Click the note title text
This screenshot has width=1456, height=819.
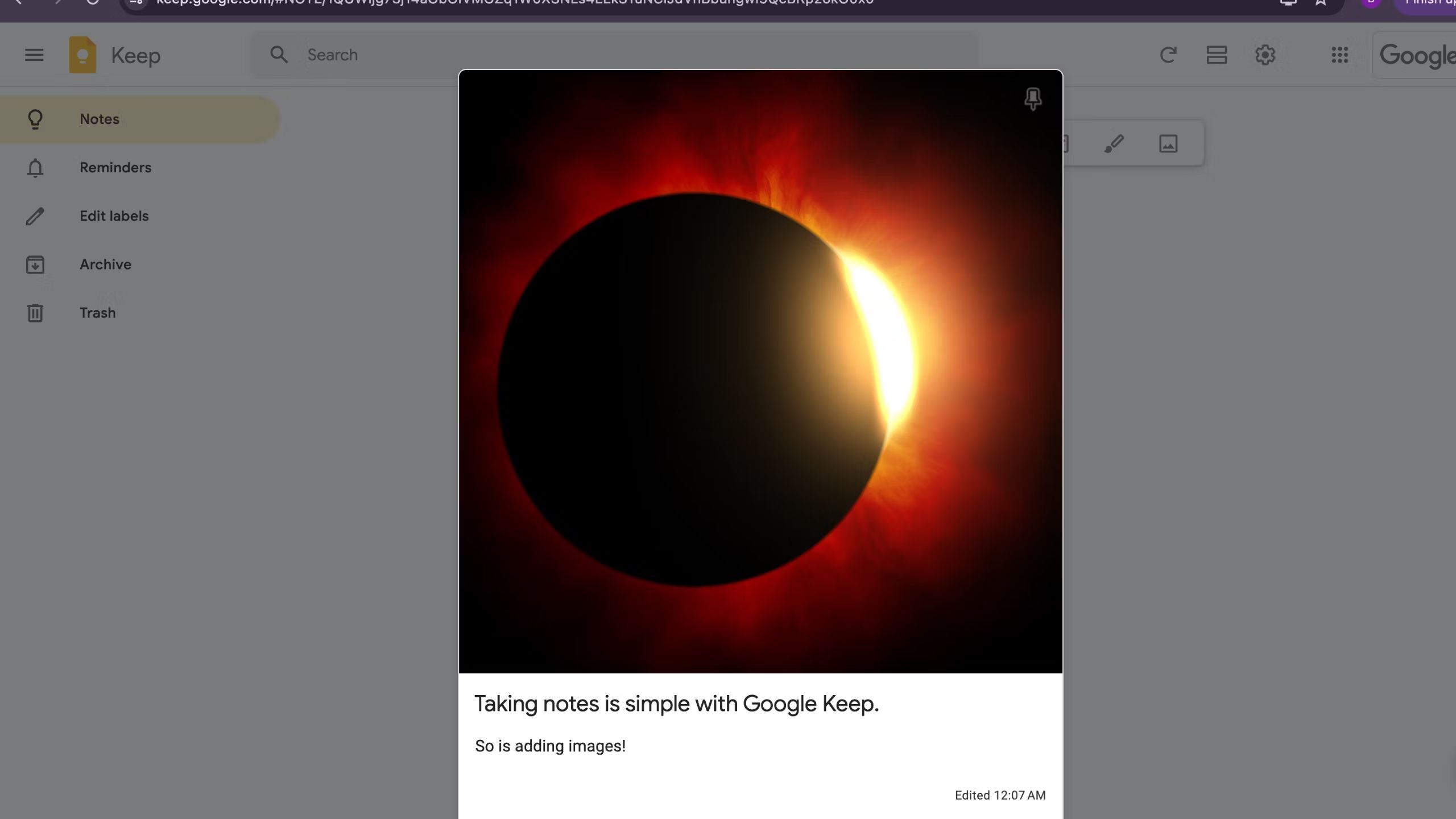pos(676,704)
